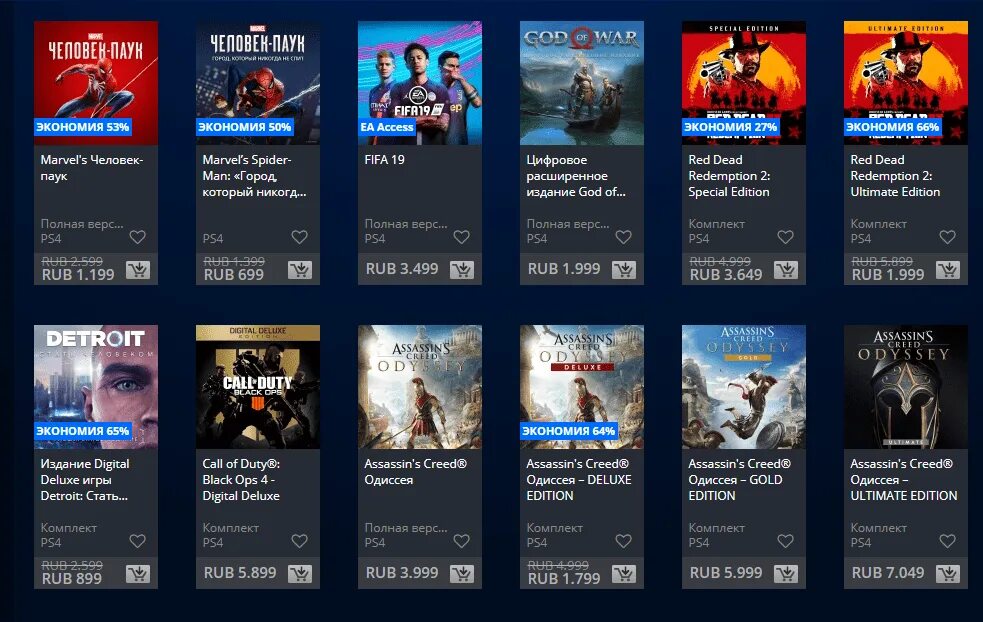This screenshot has height=622, width=983.
Task: Toggle wishlist heart for FIFA 19
Action: tap(461, 237)
